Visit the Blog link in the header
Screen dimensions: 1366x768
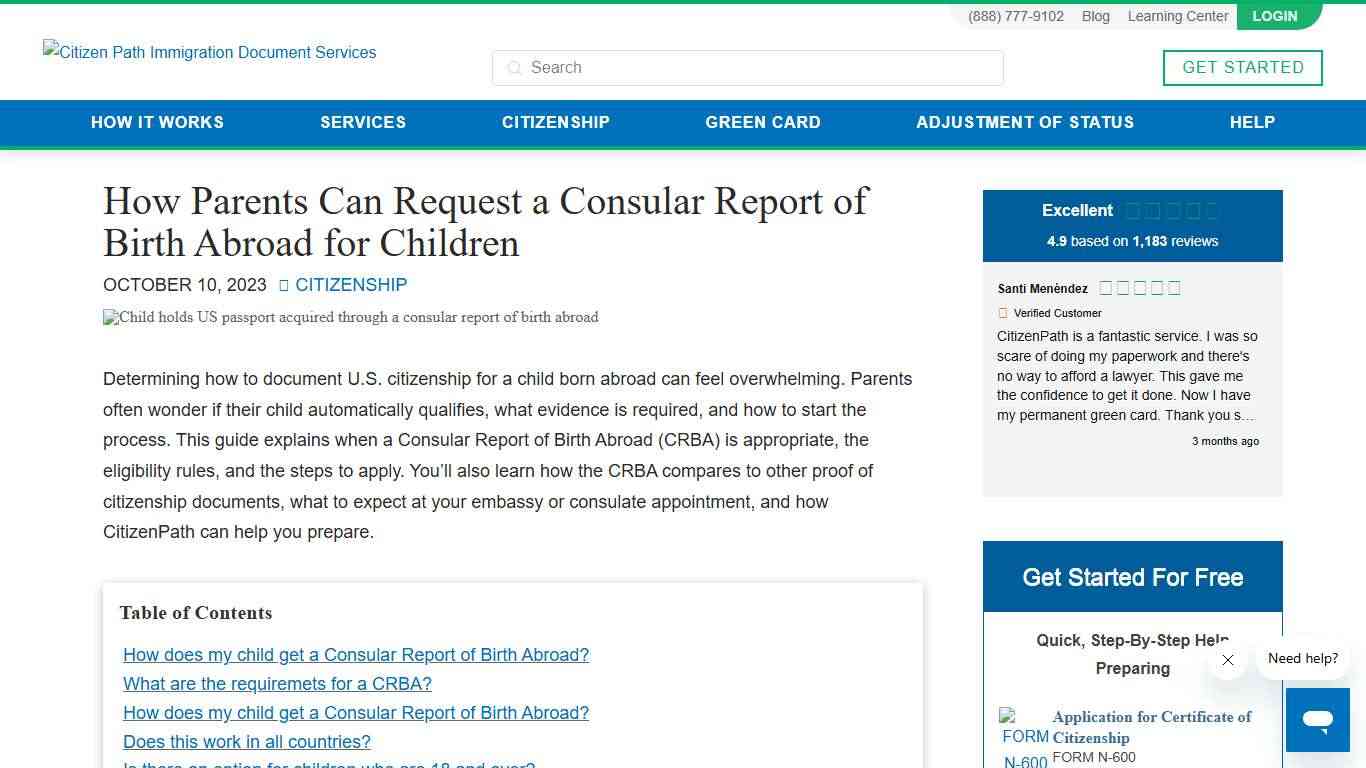1095,16
